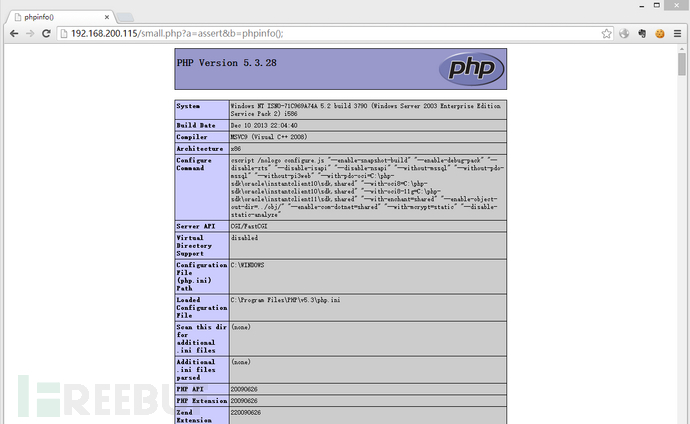Click the "PHP Extension" row label
This screenshot has width=690, height=424.
tap(202, 401)
